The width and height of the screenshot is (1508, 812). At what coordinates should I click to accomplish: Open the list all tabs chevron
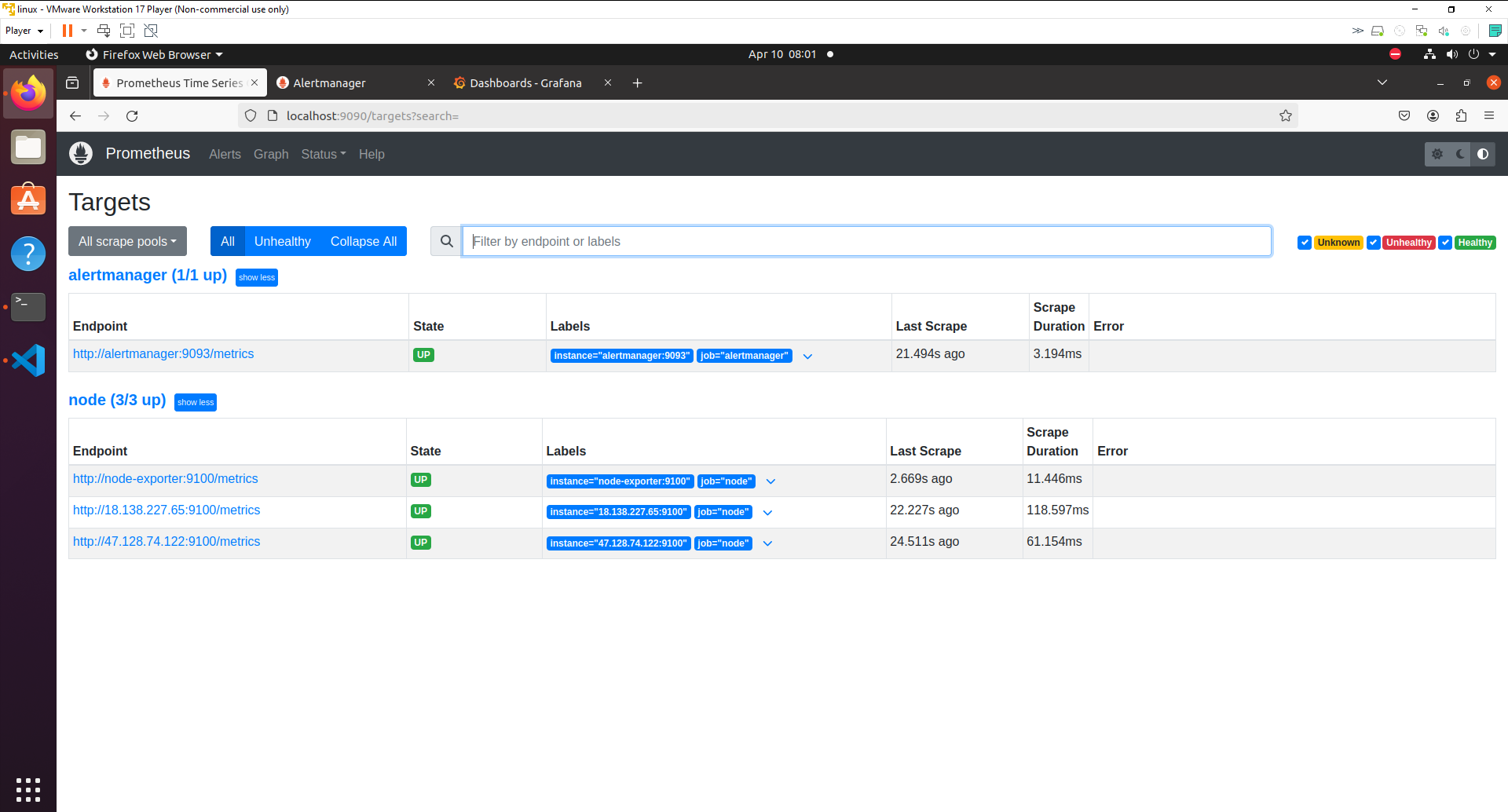(1382, 82)
